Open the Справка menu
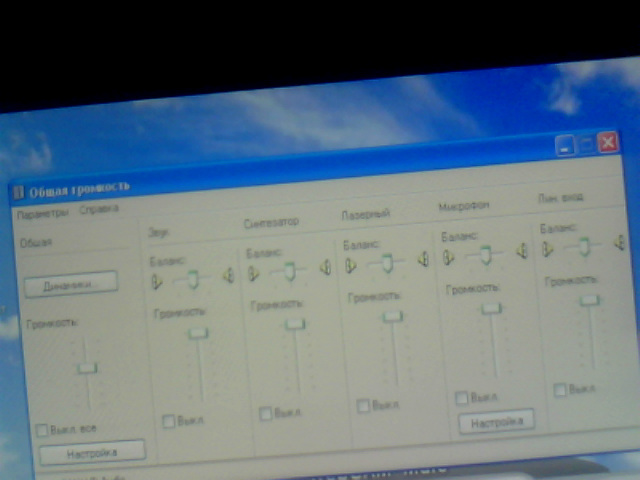Viewport: 640px width, 480px height. coord(99,209)
